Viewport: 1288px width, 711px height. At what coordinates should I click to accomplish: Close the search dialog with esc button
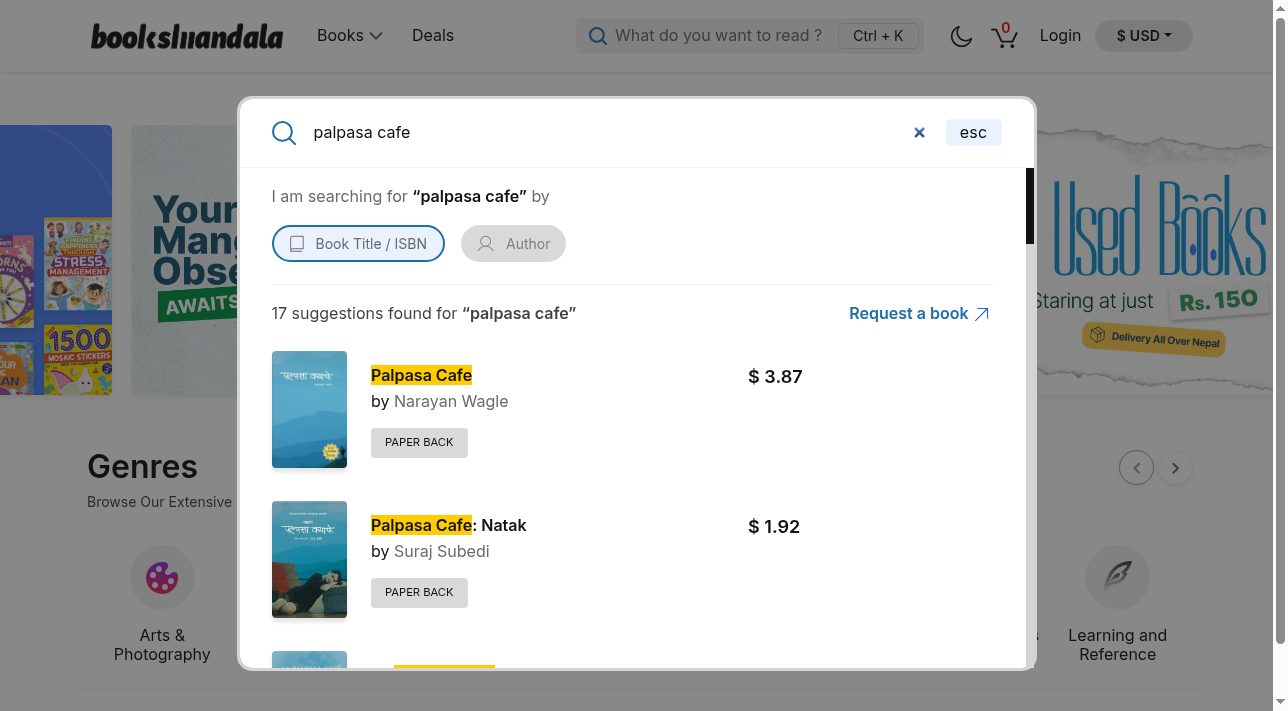(x=973, y=132)
